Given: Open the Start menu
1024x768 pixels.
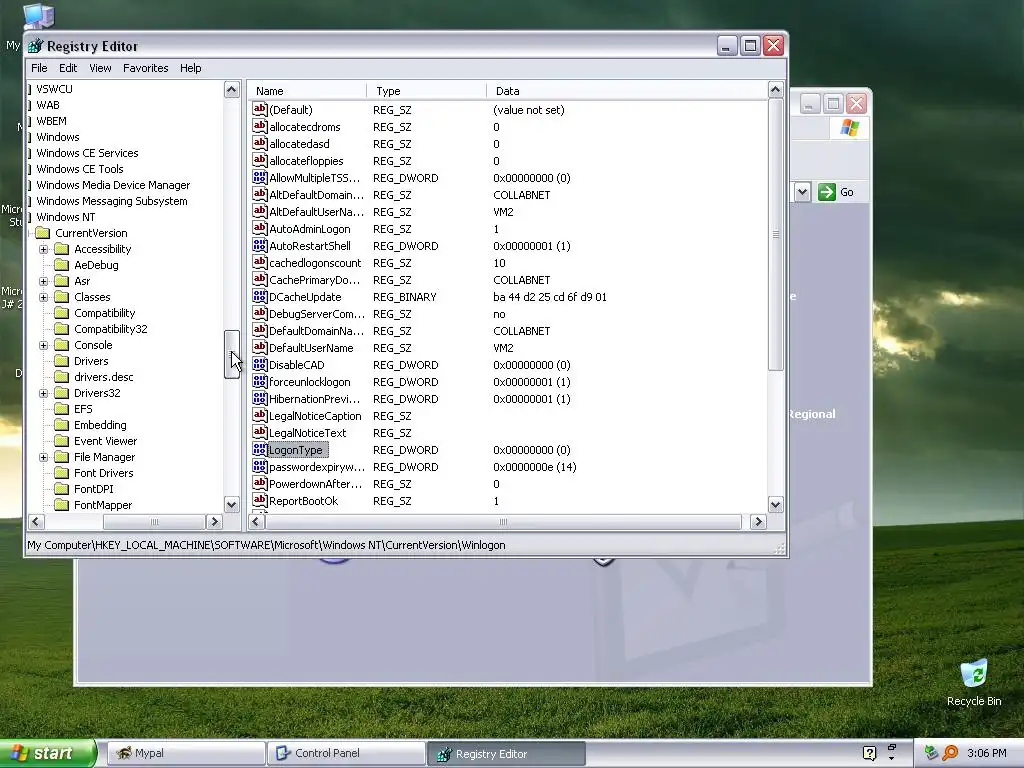Looking at the screenshot, I should [48, 753].
